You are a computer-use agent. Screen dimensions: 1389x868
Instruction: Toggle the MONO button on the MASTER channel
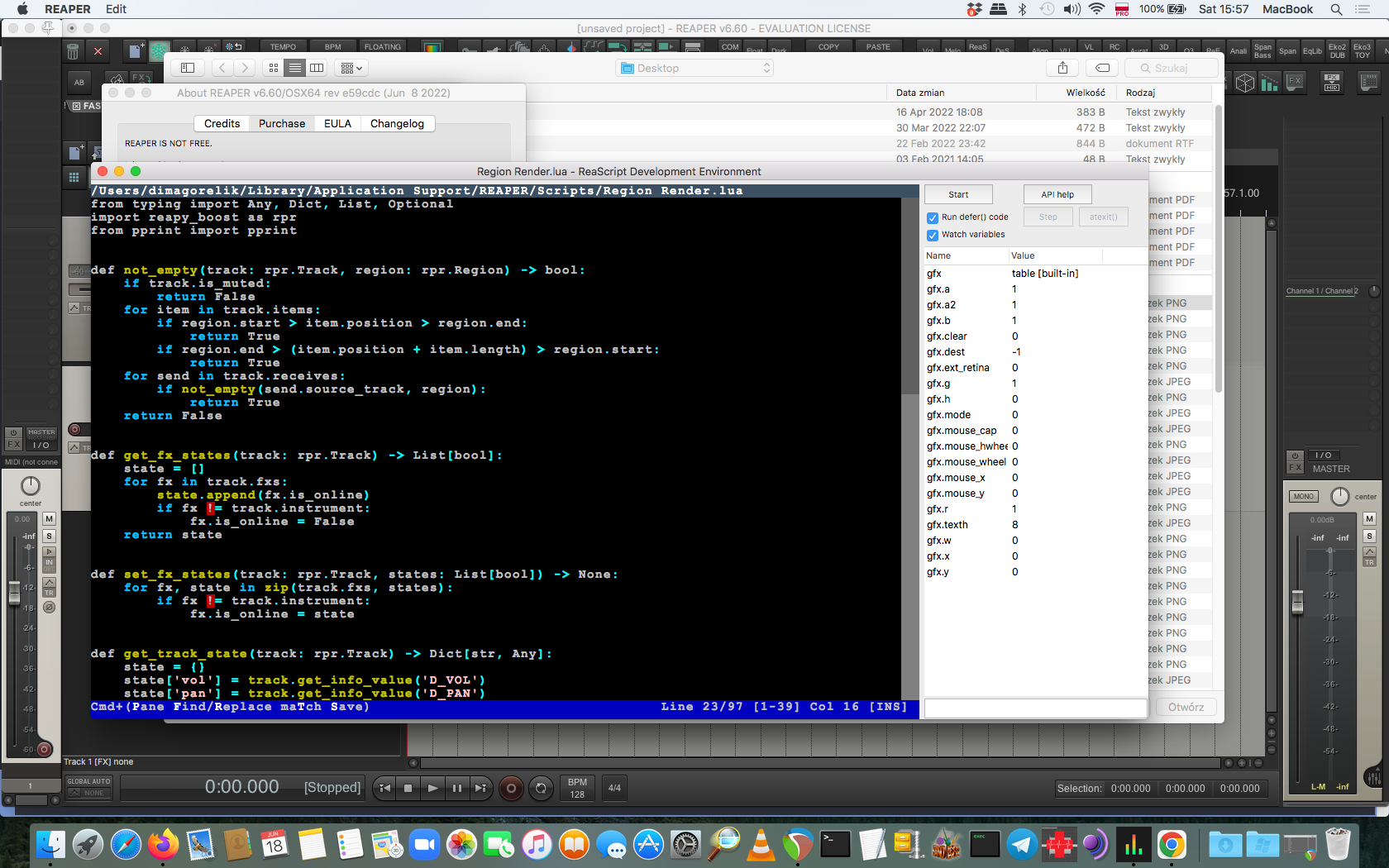tap(1304, 497)
